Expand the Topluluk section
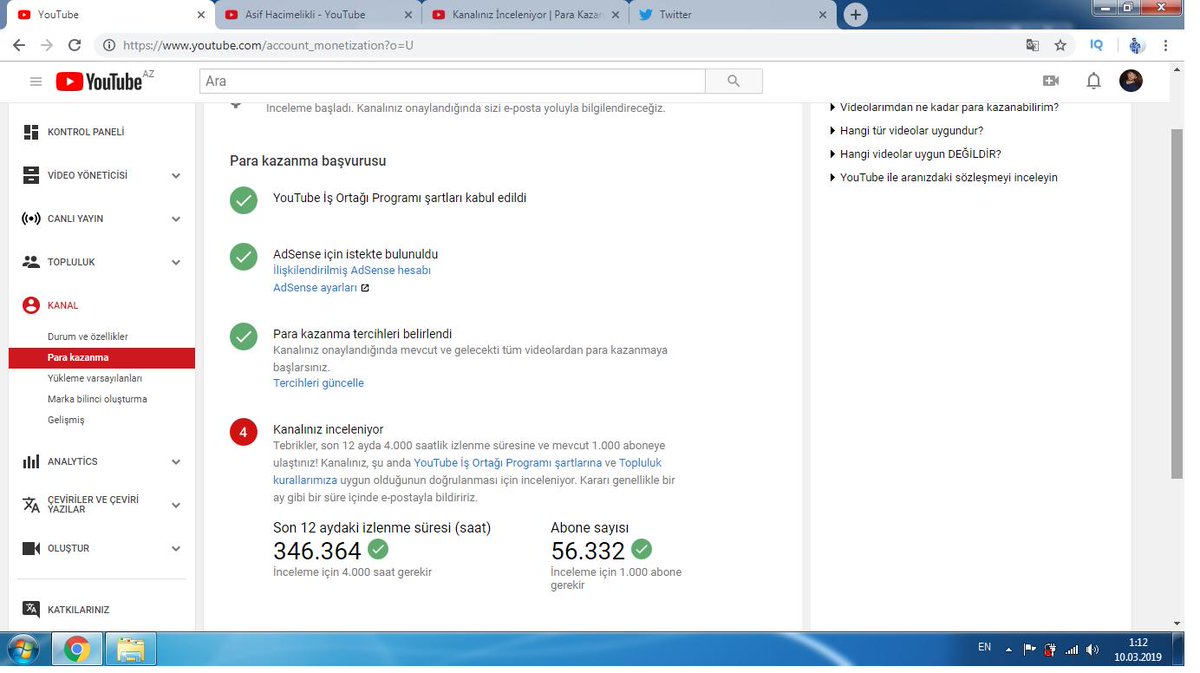The image size is (1200, 673). click(176, 263)
